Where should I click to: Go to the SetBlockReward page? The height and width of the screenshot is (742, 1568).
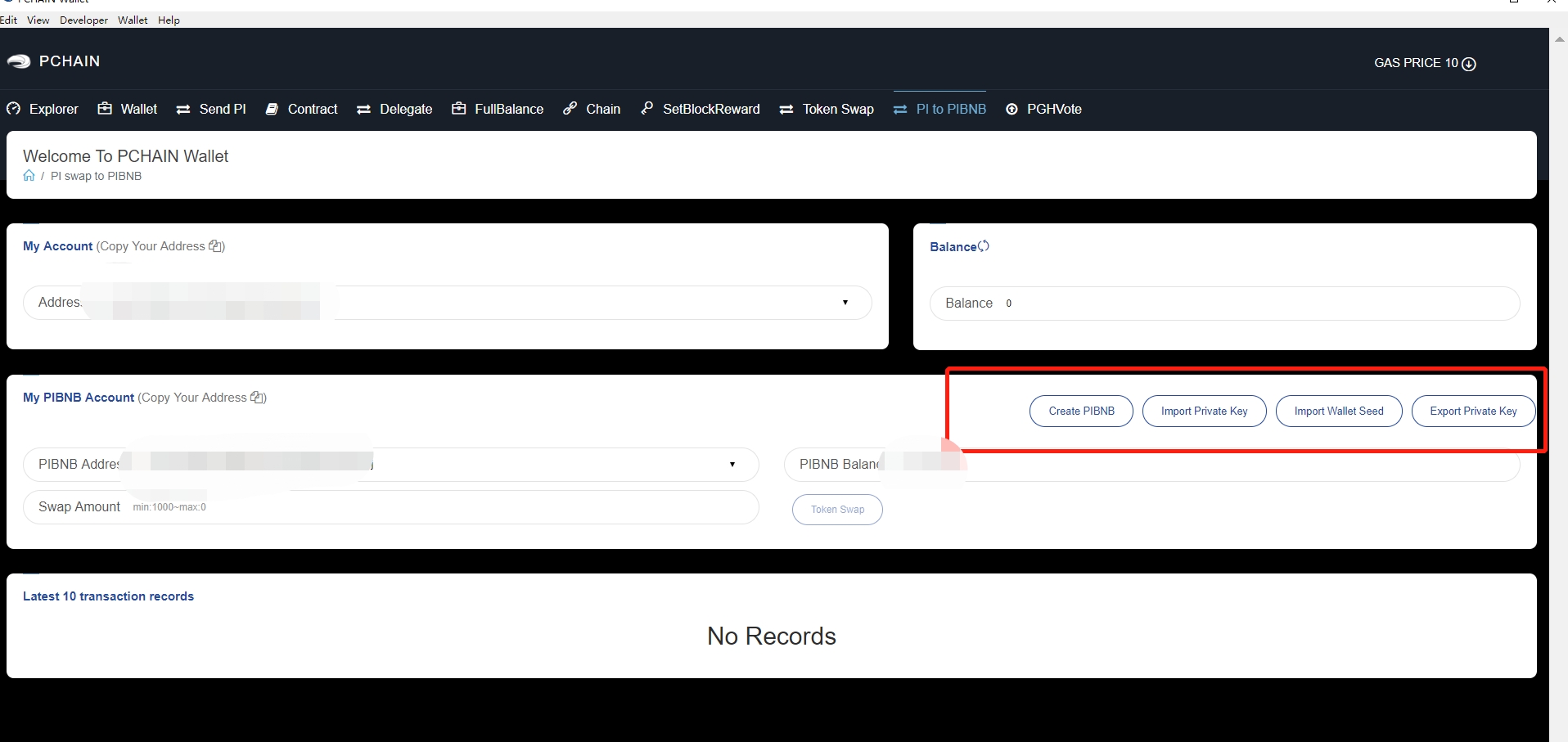click(701, 109)
